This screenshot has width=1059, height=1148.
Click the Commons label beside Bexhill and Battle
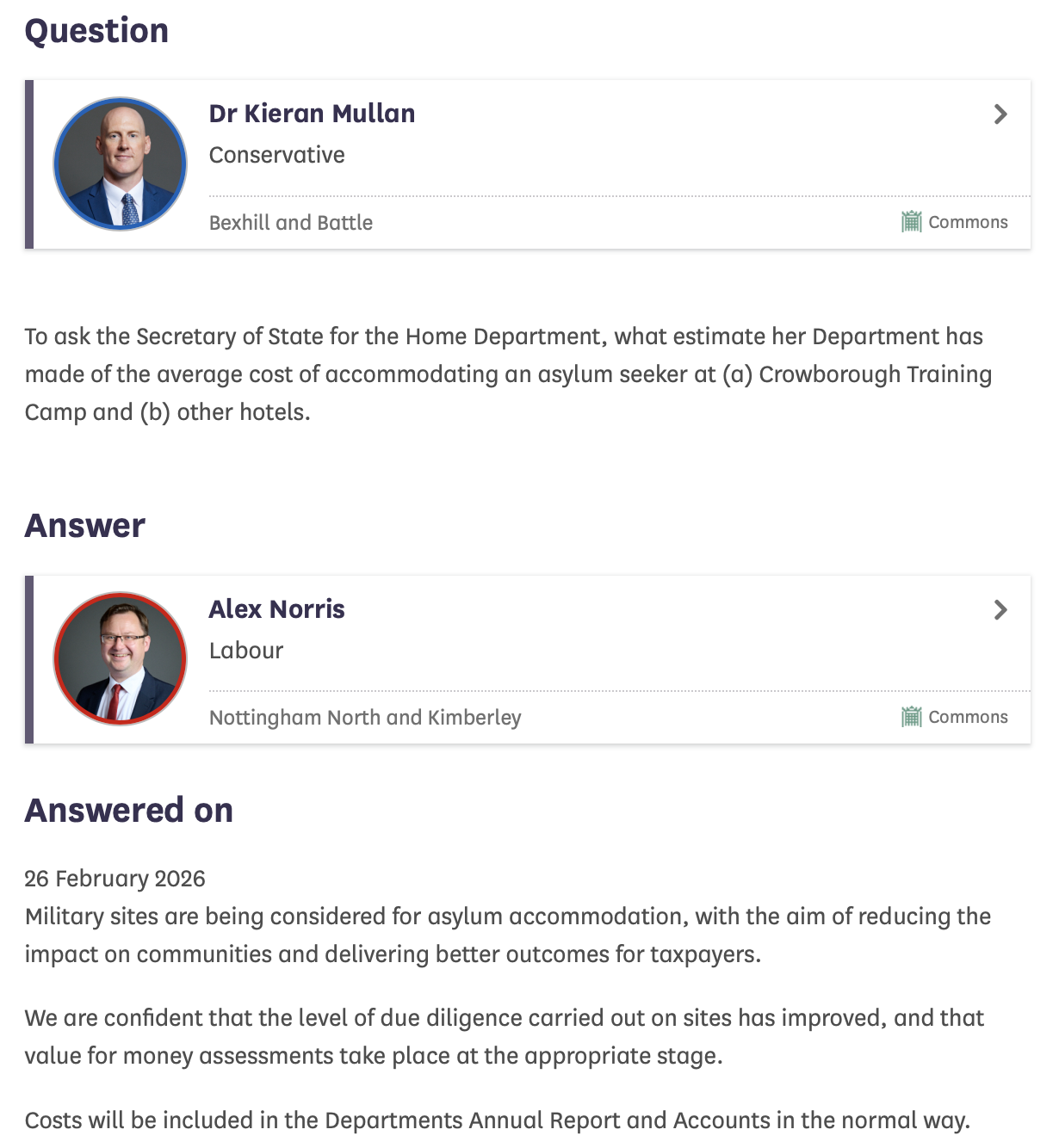tap(968, 222)
